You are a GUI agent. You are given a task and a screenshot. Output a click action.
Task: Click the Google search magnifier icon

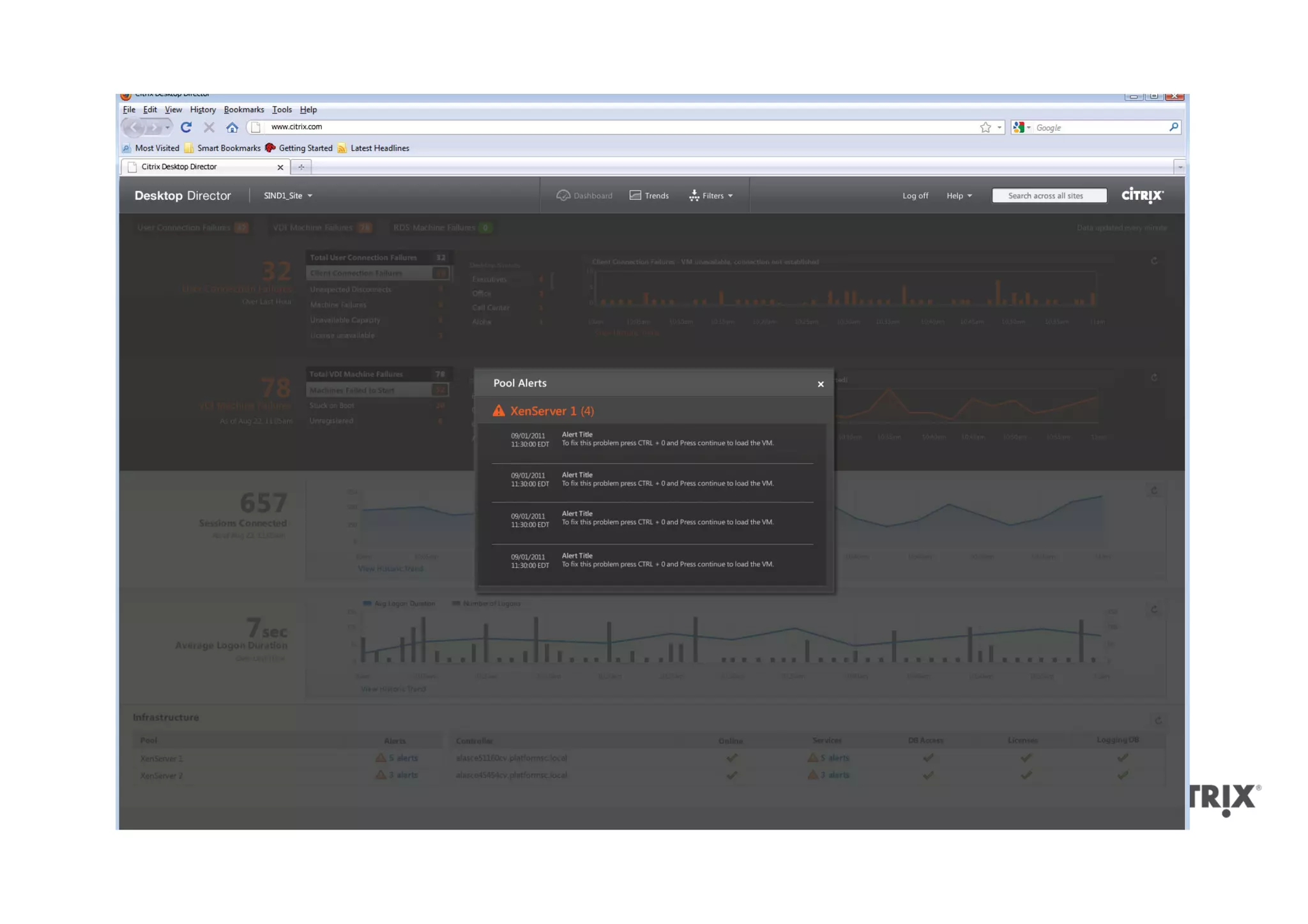tap(1173, 127)
